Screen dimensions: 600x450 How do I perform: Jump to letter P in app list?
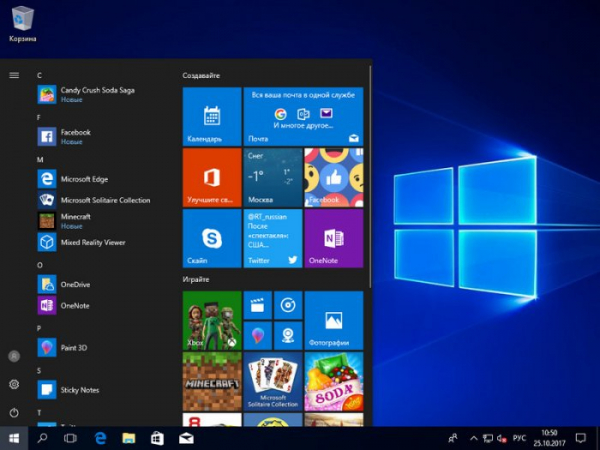click(39, 328)
